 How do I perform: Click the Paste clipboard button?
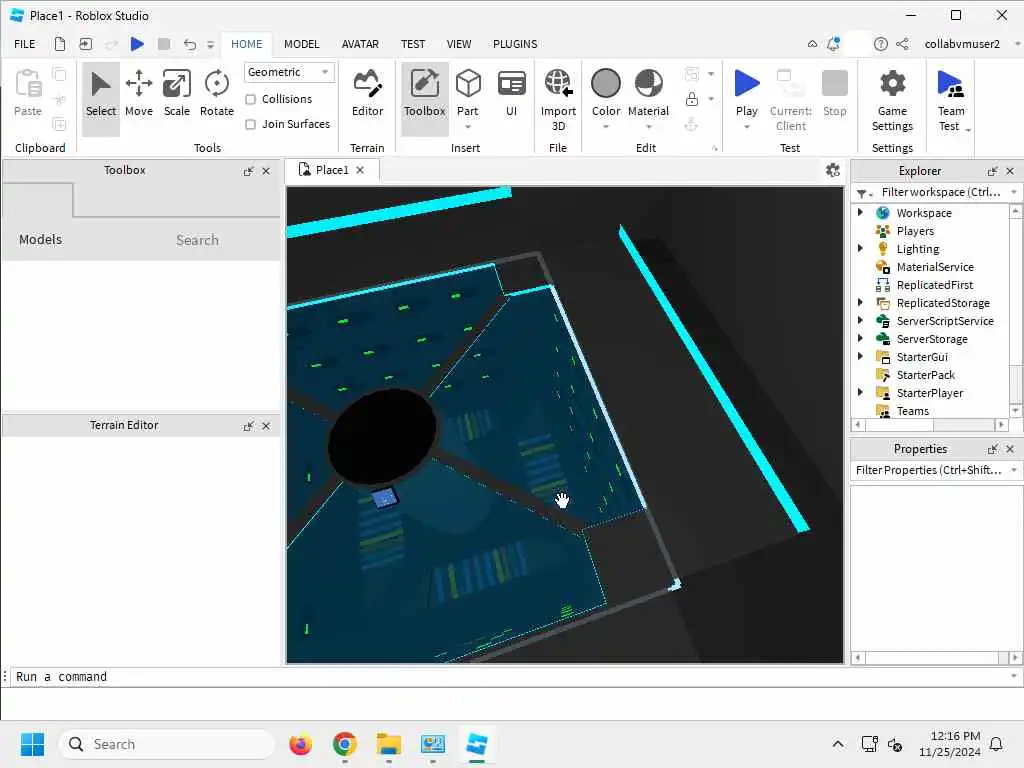click(27, 93)
